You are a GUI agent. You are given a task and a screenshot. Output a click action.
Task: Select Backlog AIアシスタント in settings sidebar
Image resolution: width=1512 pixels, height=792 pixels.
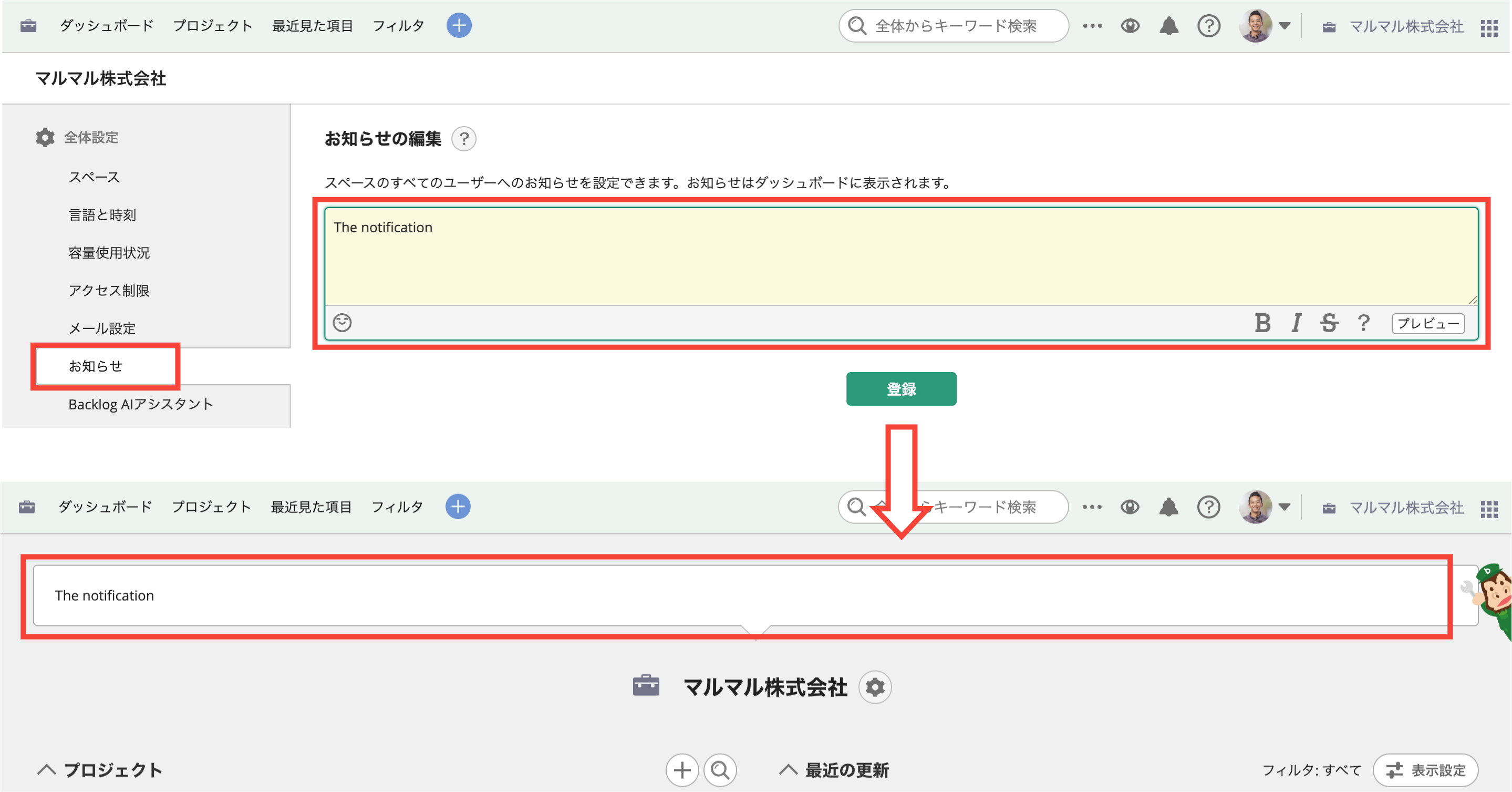click(x=141, y=404)
